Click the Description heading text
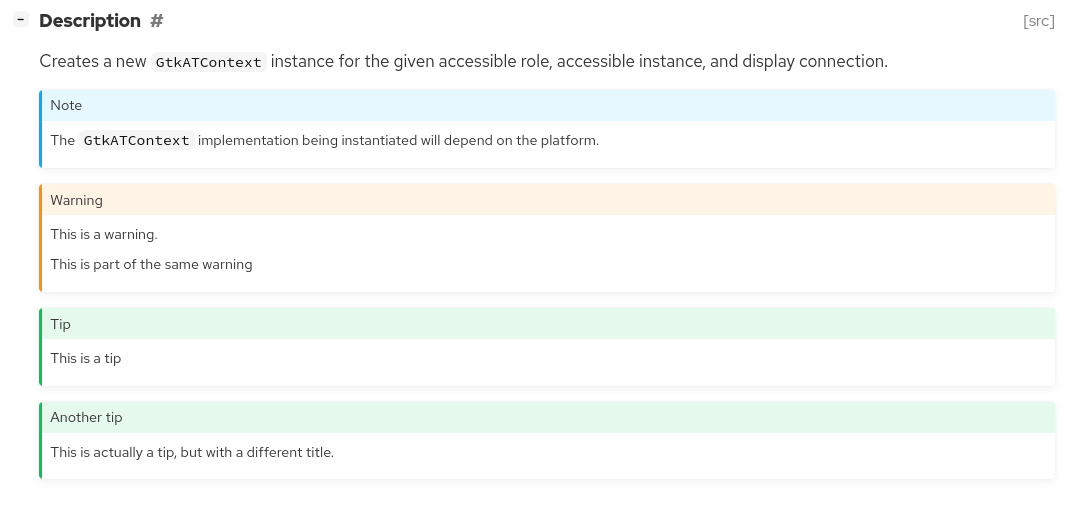This screenshot has width=1090, height=511. [90, 21]
